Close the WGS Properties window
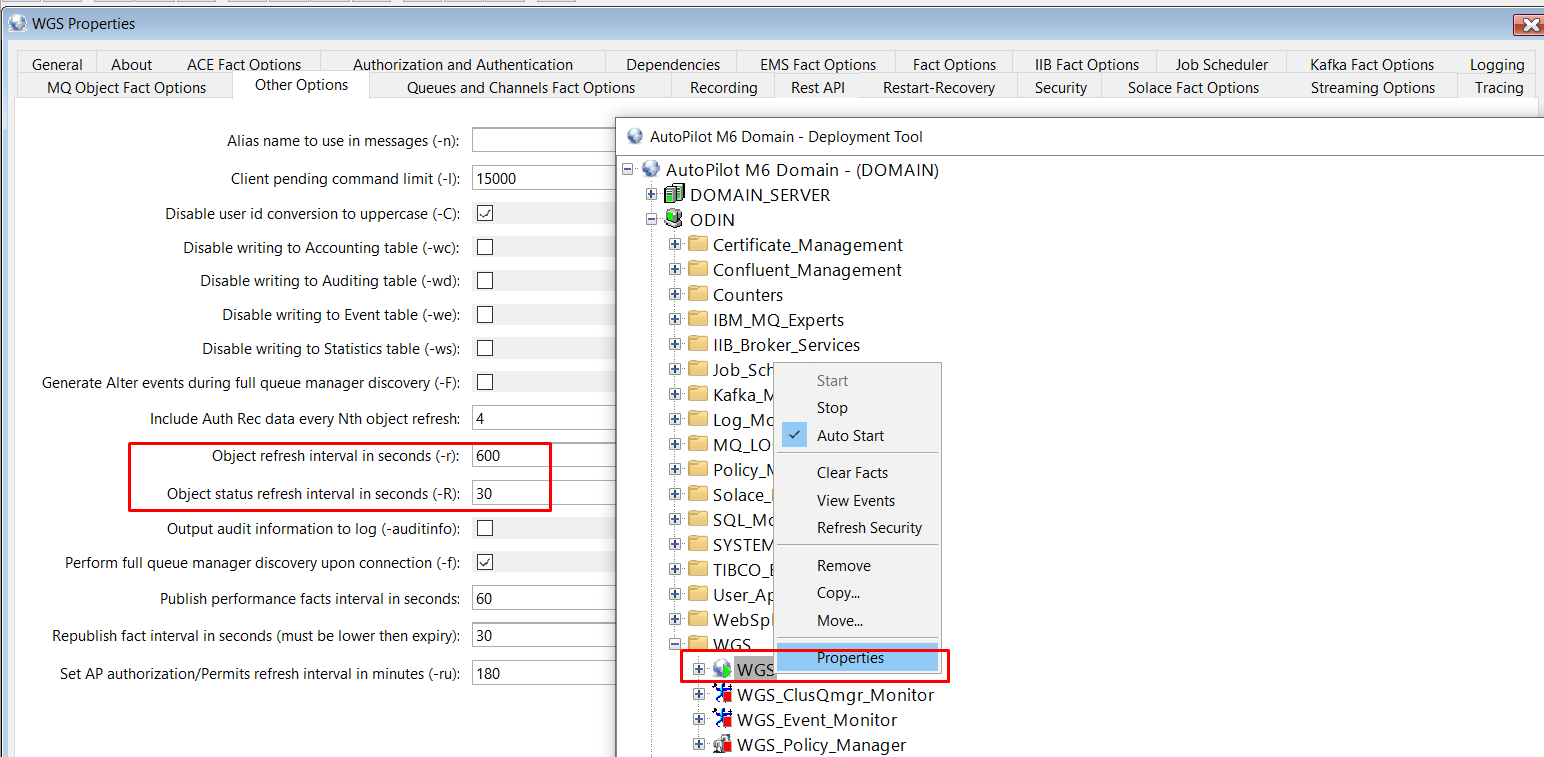The width and height of the screenshot is (1544, 757). tap(1528, 24)
